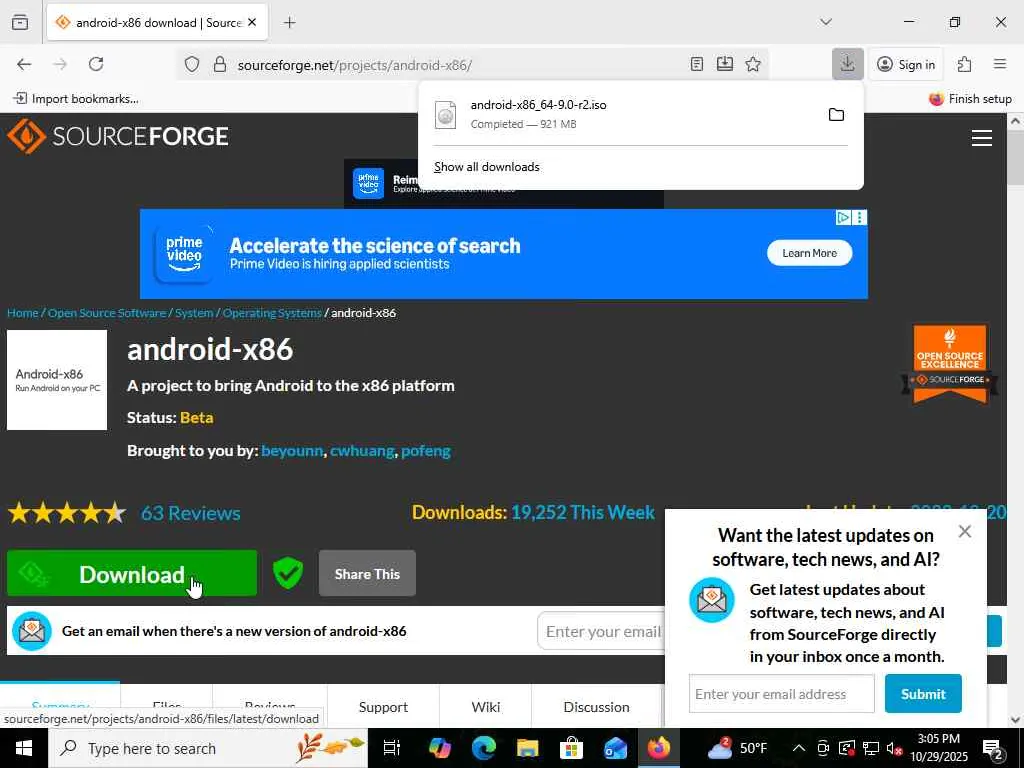Launch Microsoft Edge from the taskbar

[483, 748]
